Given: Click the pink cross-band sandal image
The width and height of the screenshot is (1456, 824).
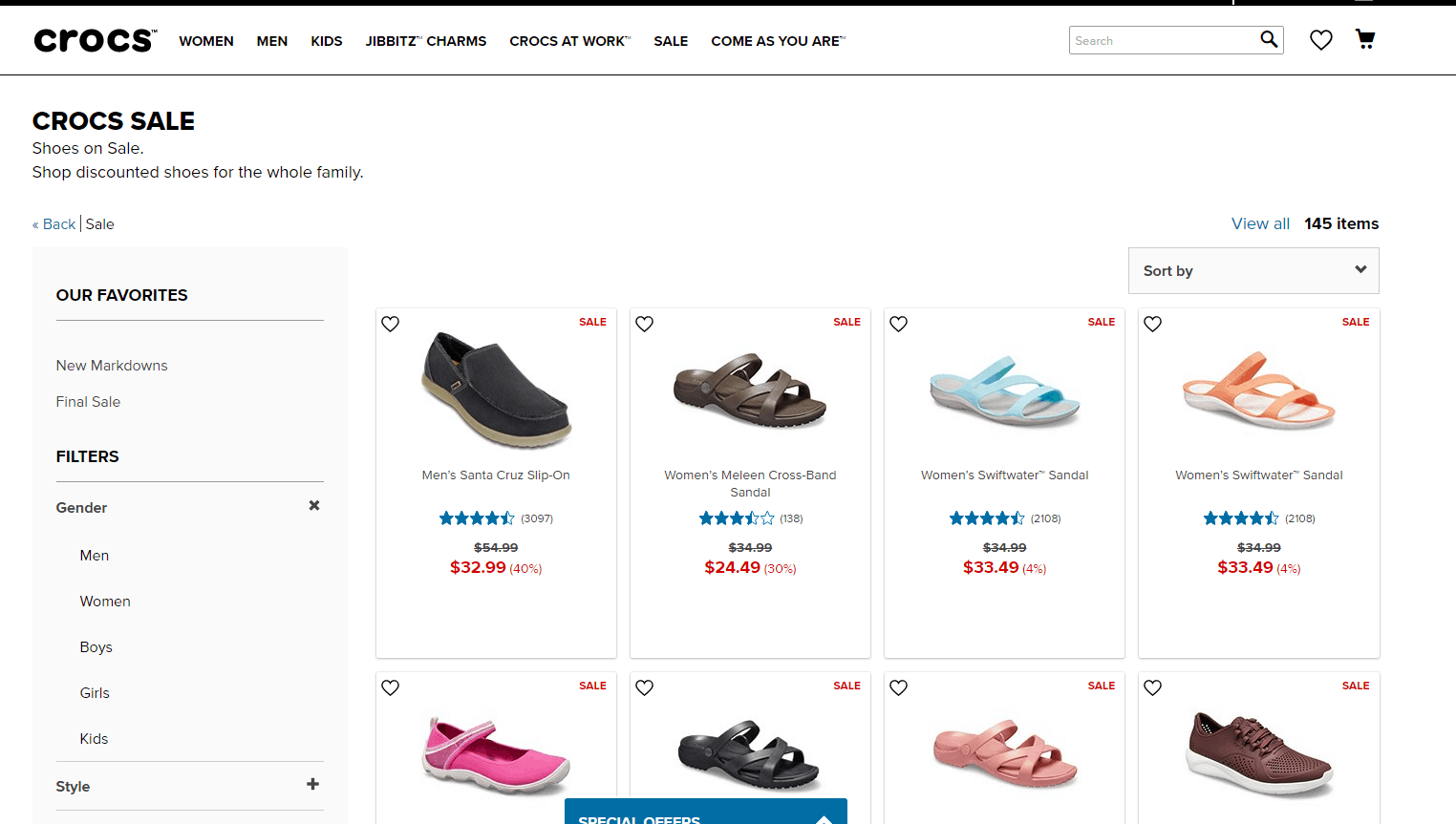Looking at the screenshot, I should (x=1005, y=753).
